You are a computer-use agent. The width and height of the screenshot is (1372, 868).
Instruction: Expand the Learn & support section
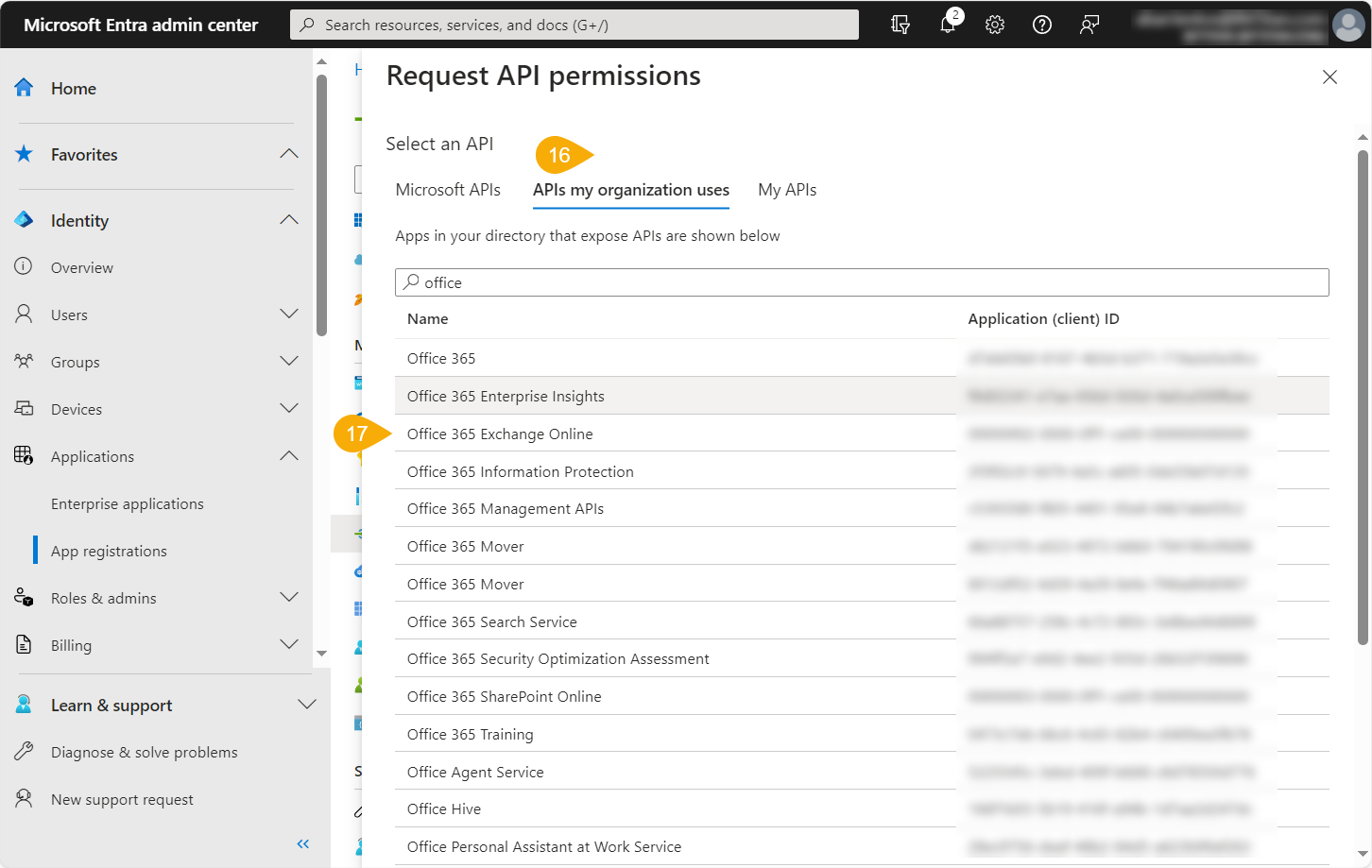click(x=306, y=704)
